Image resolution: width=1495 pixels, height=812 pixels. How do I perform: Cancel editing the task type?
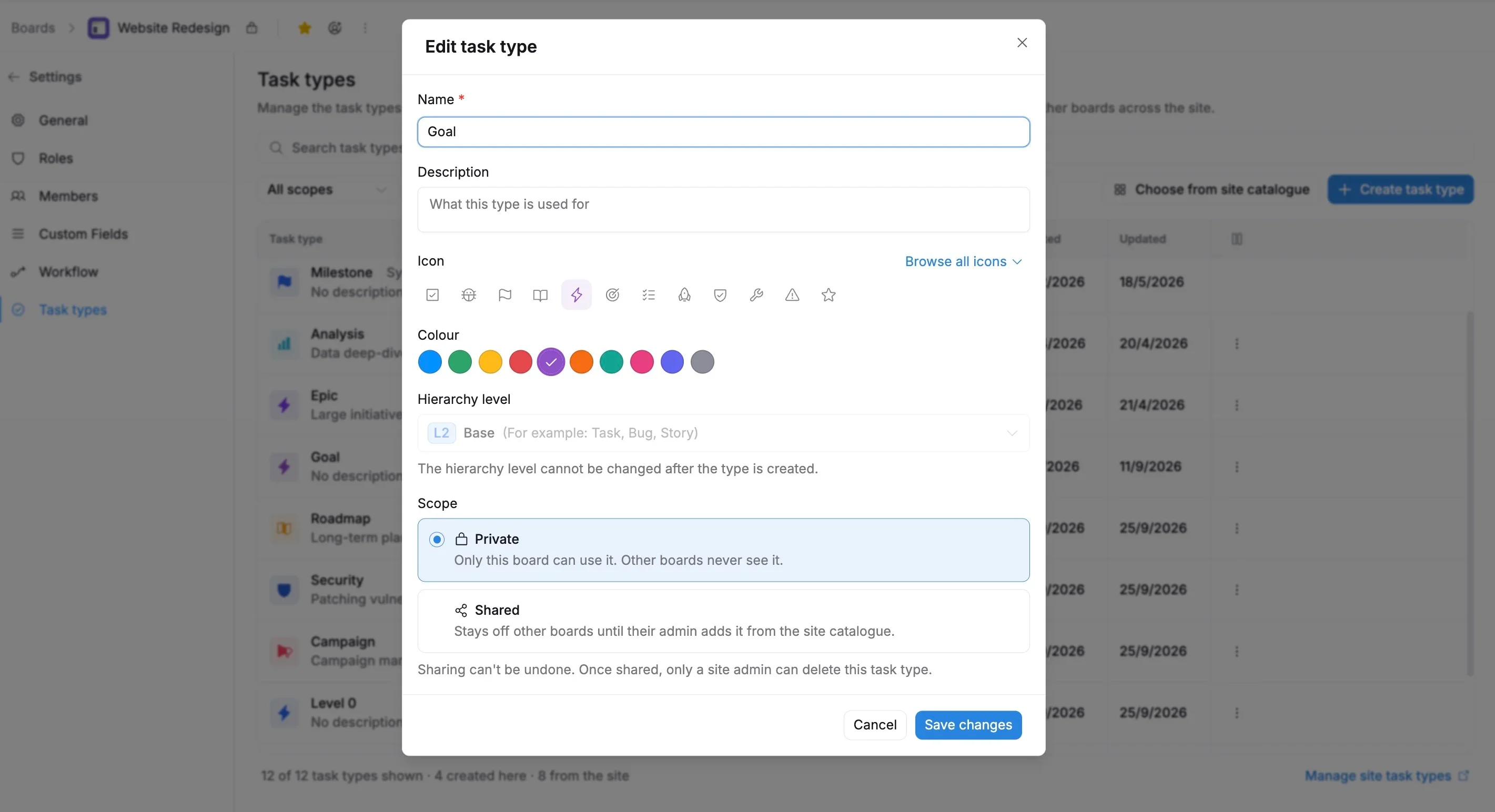875,725
